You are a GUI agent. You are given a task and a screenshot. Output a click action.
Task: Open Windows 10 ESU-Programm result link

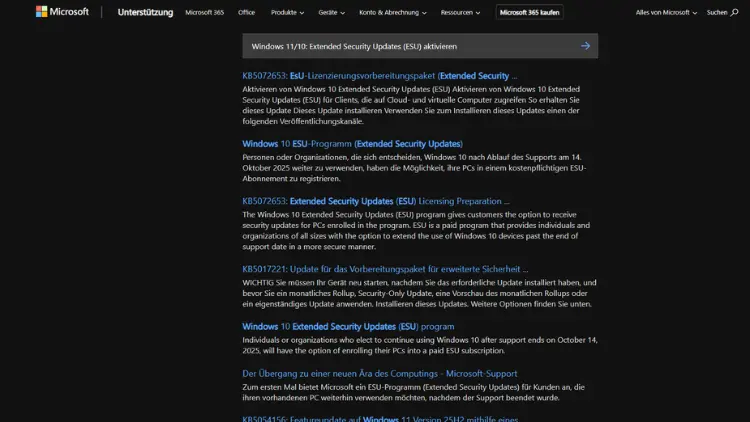tap(352, 144)
